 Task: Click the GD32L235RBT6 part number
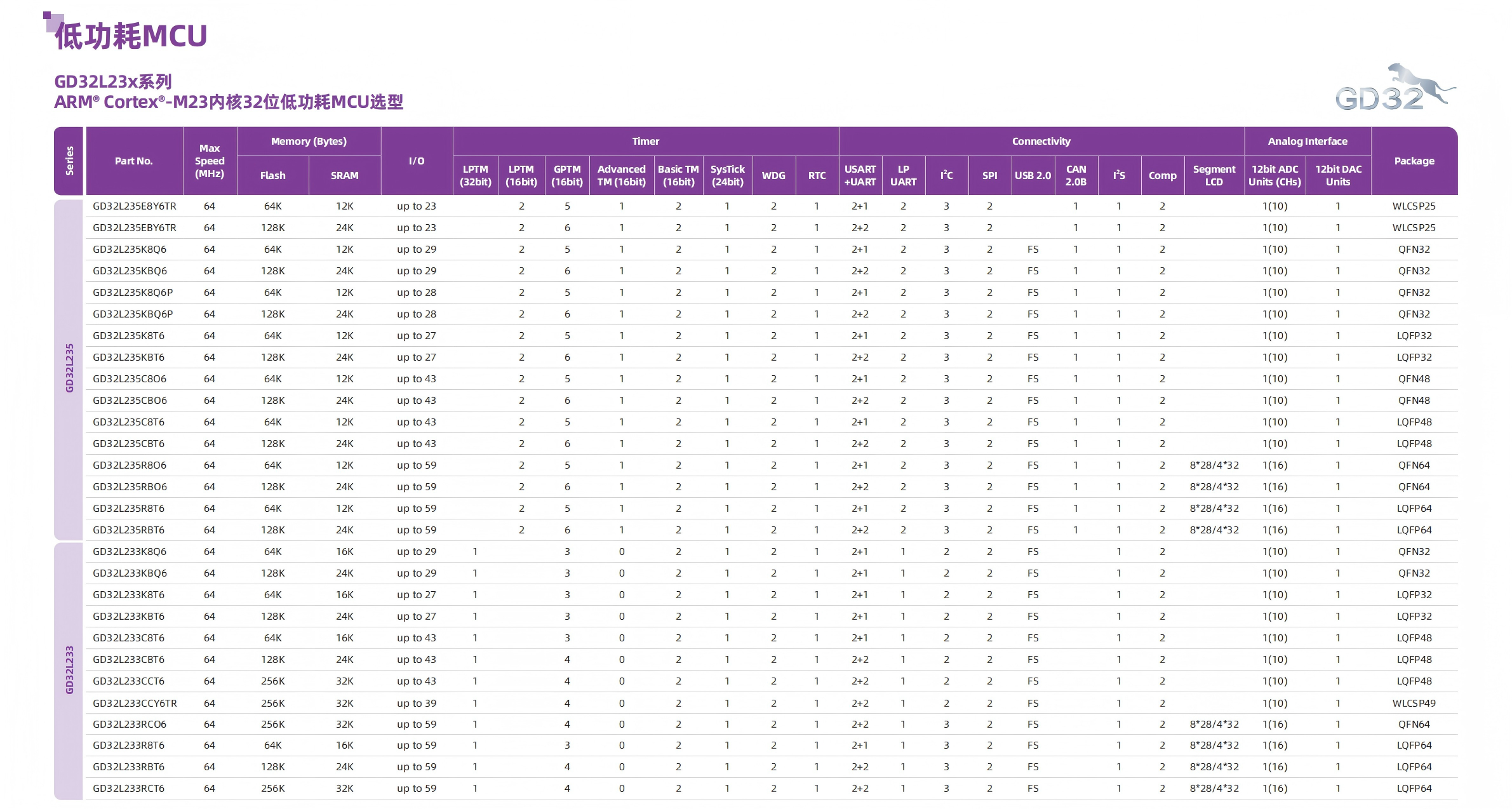(x=129, y=530)
